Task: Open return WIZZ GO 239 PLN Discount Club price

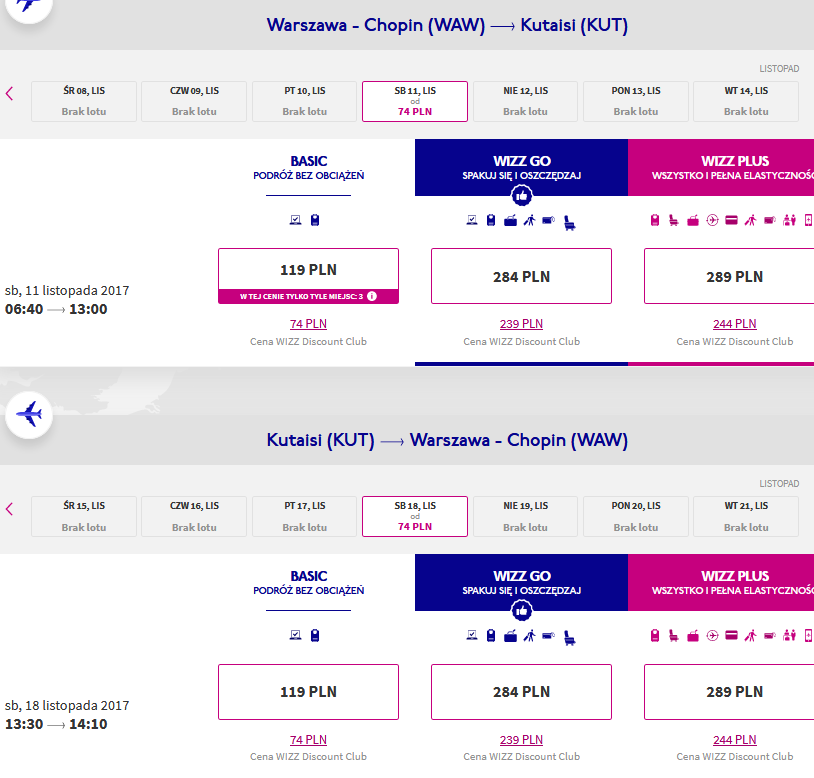Action: 521,740
